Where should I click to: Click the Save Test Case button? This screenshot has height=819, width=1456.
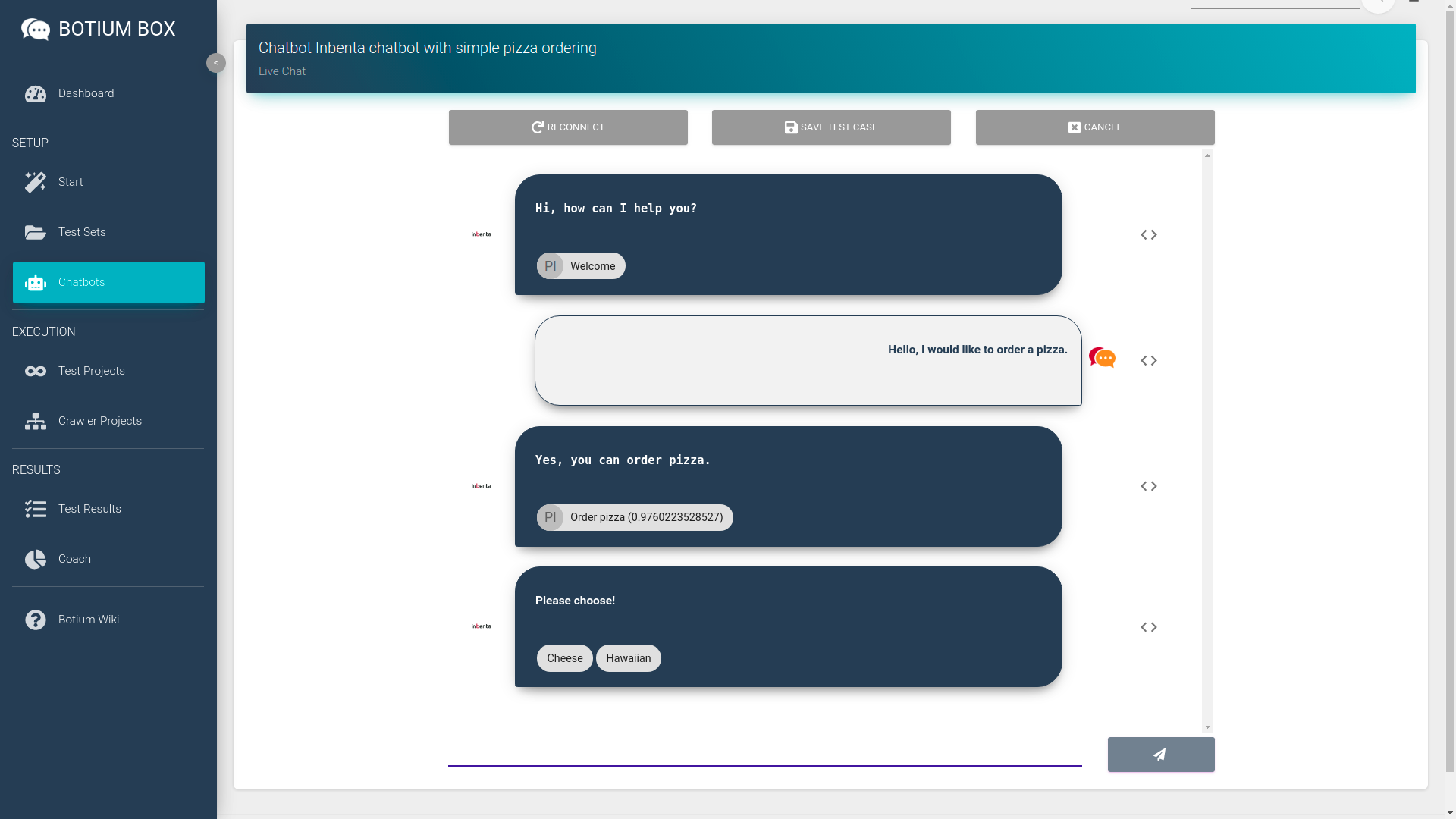[831, 127]
